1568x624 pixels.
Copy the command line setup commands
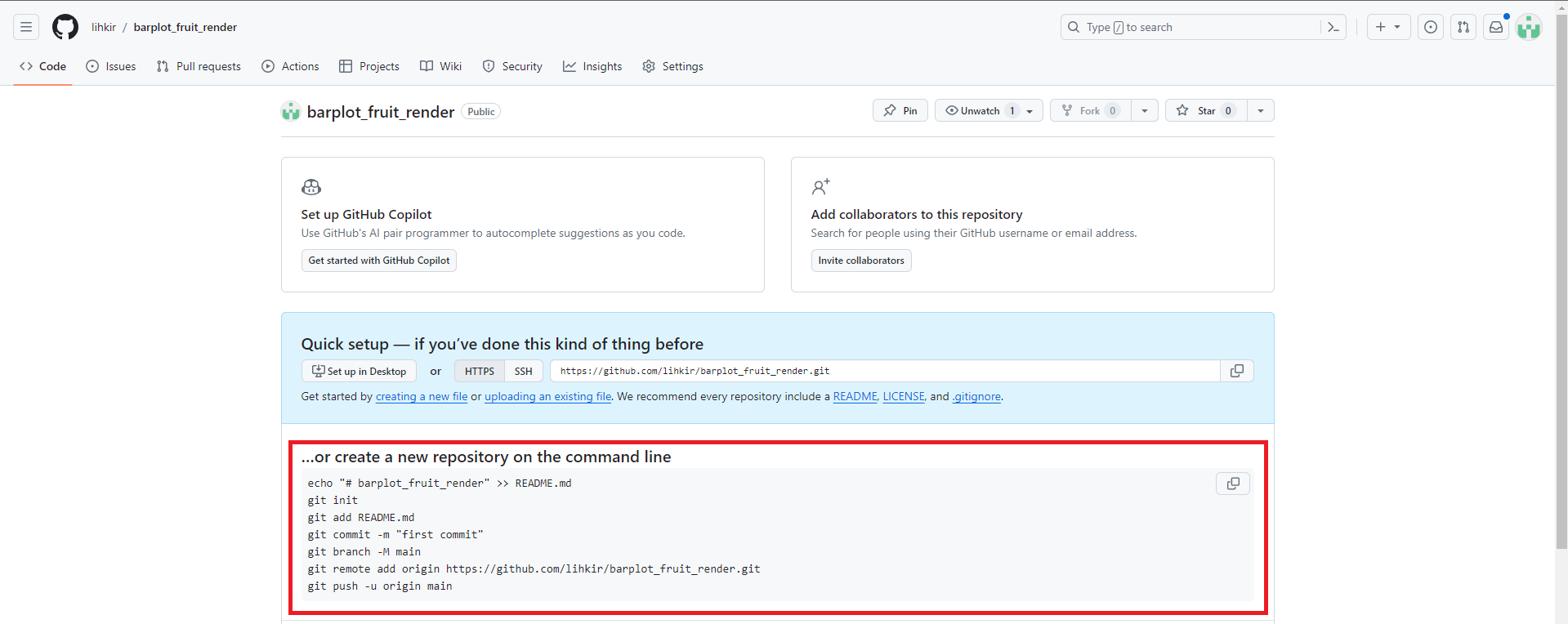[1233, 484]
